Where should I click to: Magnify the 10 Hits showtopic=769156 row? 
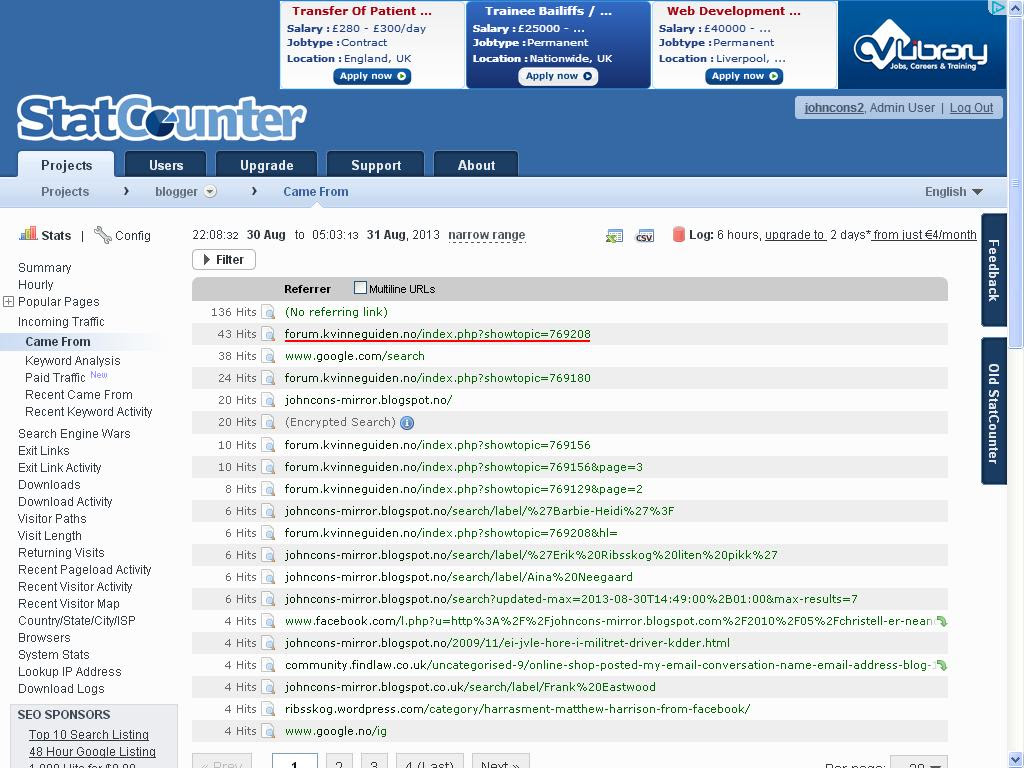268,445
